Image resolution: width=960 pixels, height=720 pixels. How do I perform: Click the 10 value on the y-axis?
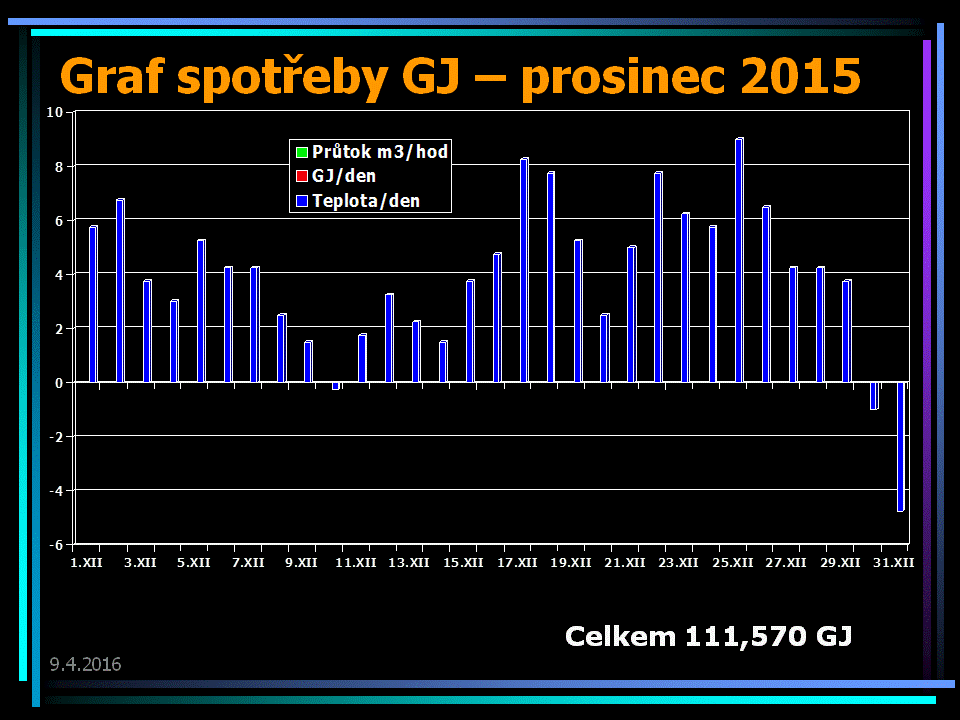55,112
